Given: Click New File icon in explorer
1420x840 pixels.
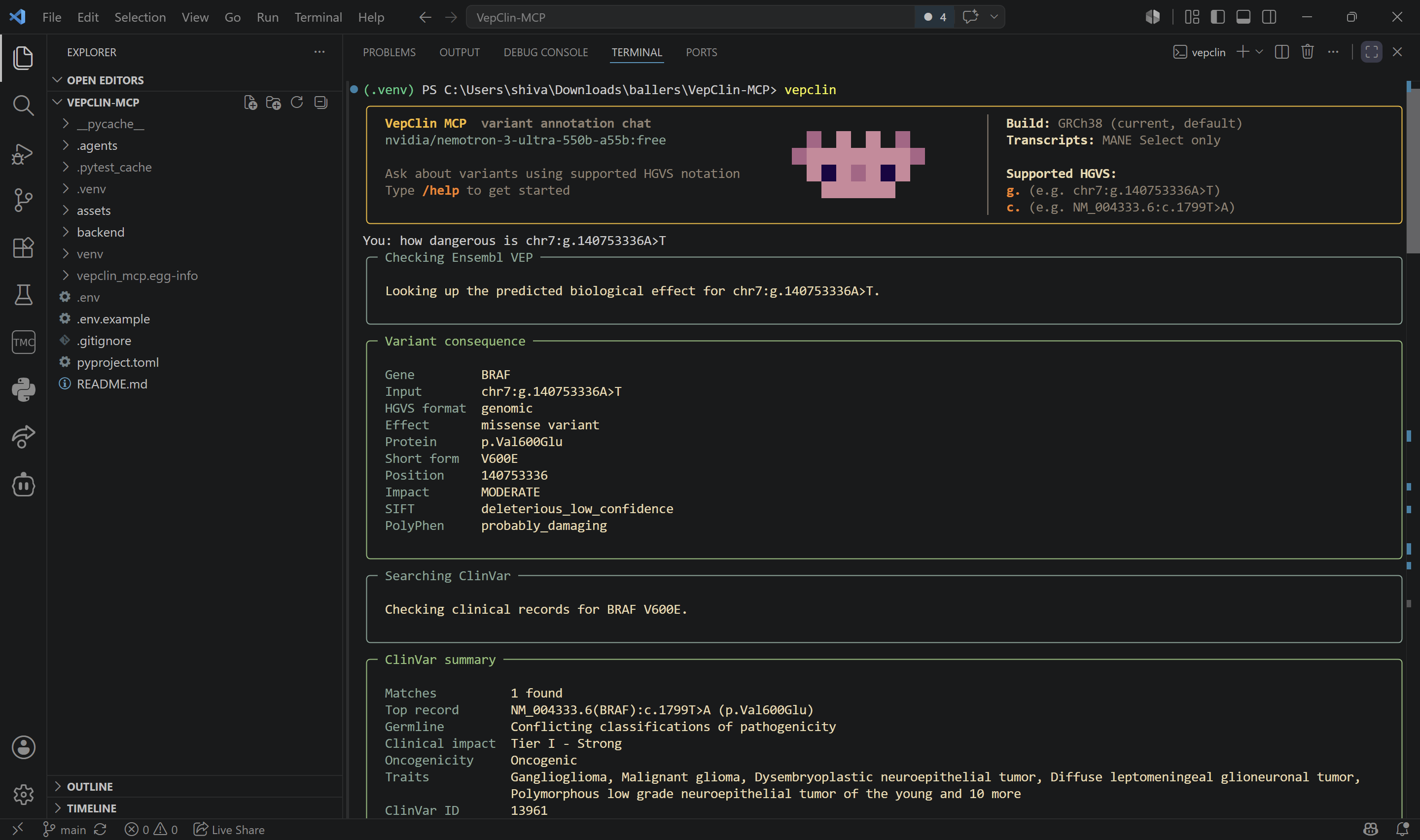Looking at the screenshot, I should [x=250, y=103].
